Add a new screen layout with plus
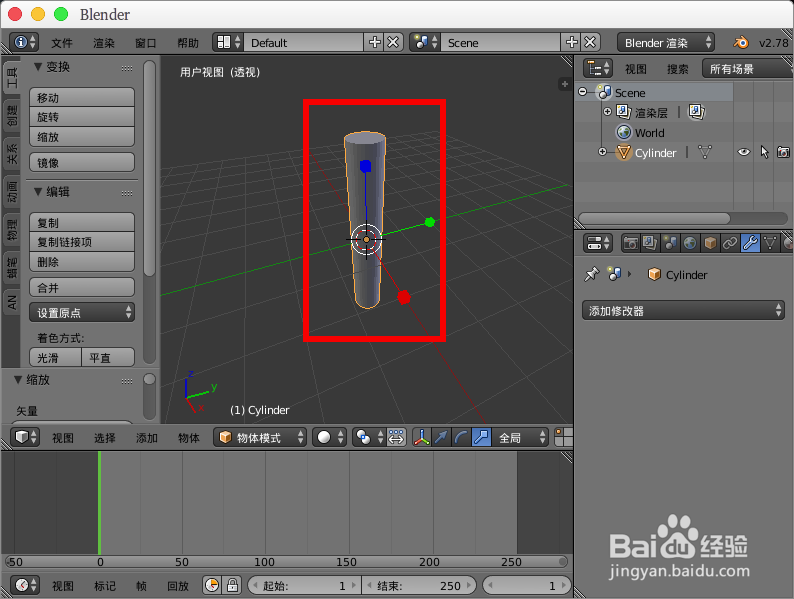 coord(374,42)
